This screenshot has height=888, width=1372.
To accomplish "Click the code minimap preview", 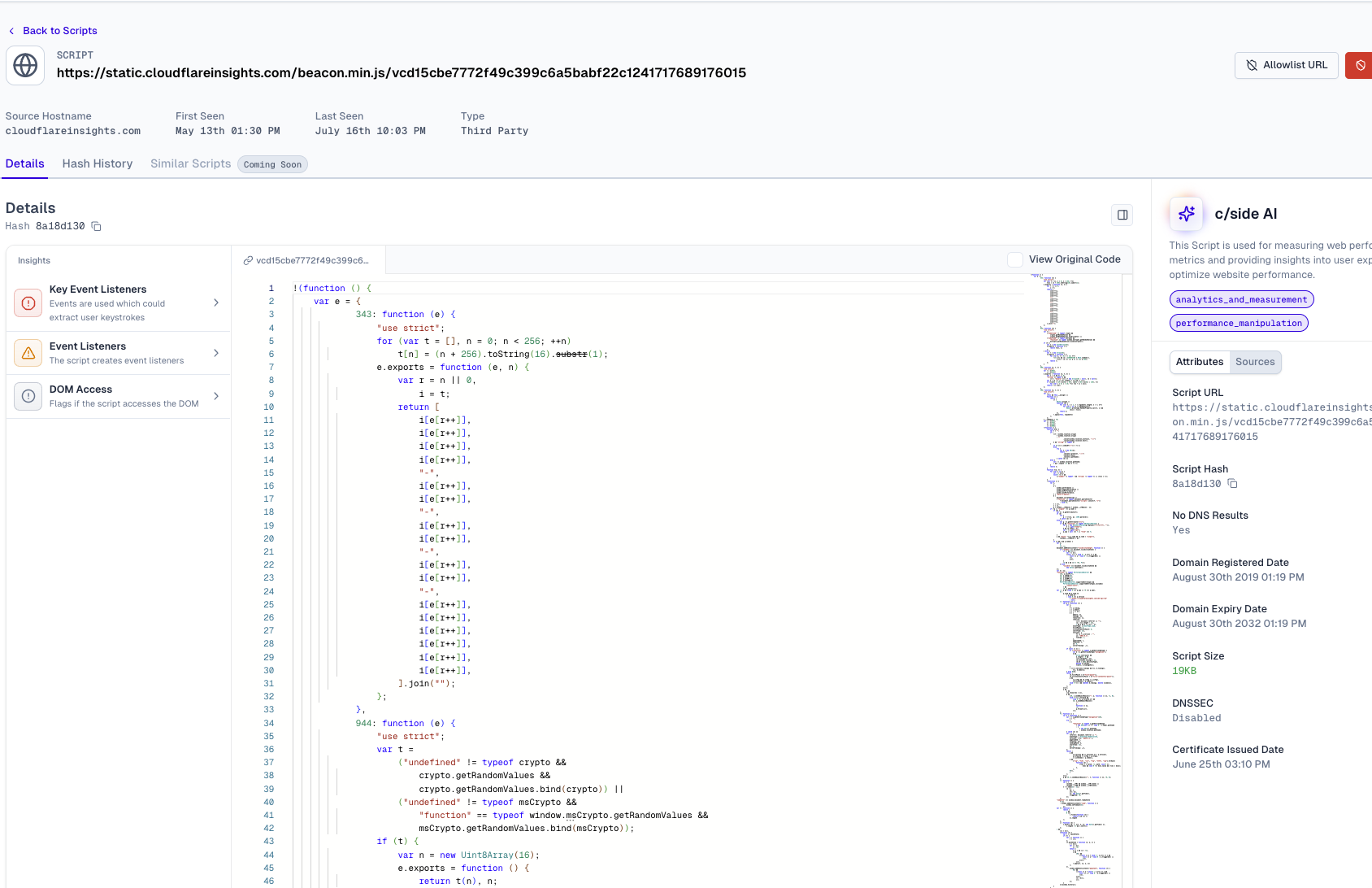I will tap(1076, 581).
